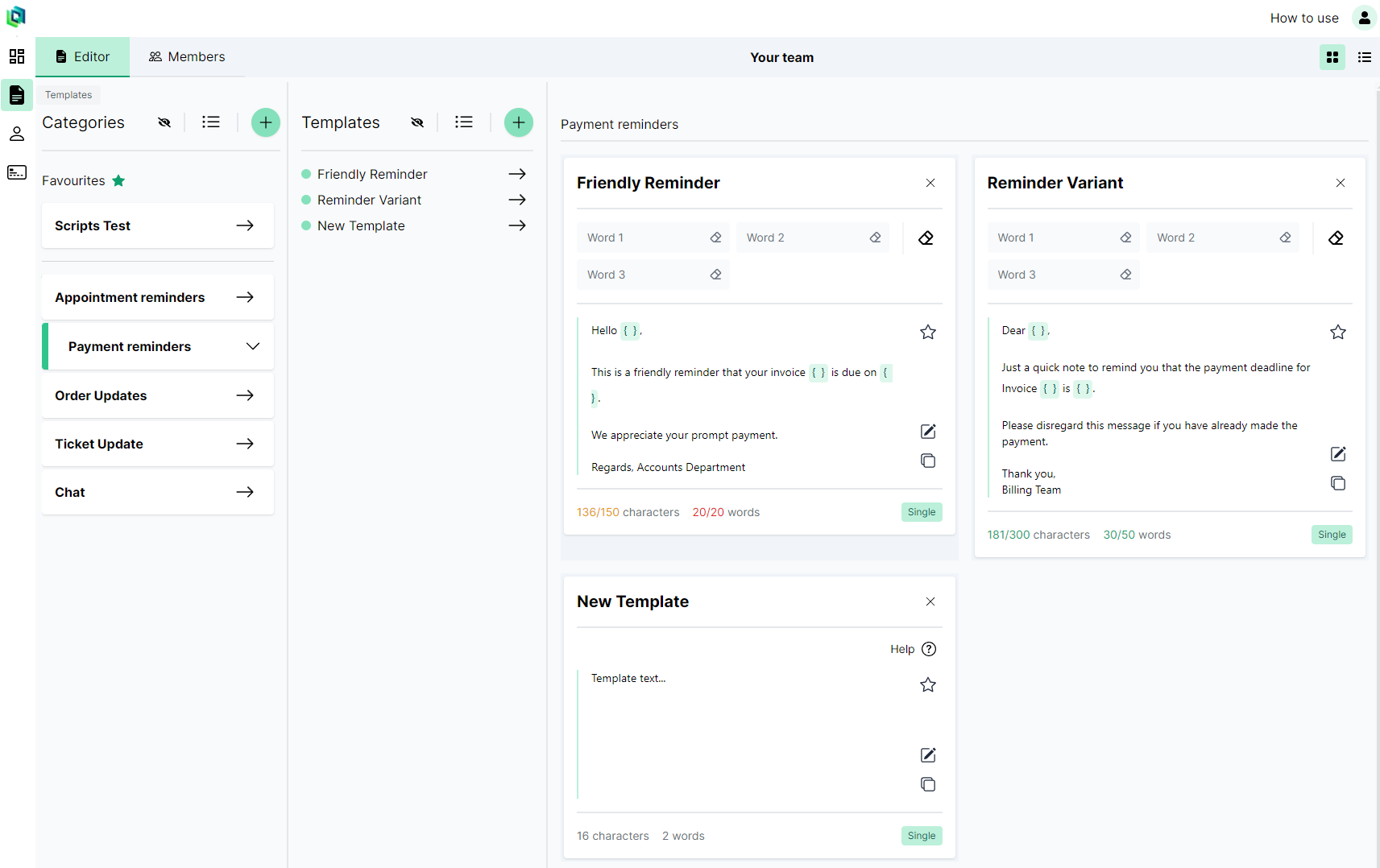
Task: Click the Templates breadcrumb label
Action: point(68,95)
